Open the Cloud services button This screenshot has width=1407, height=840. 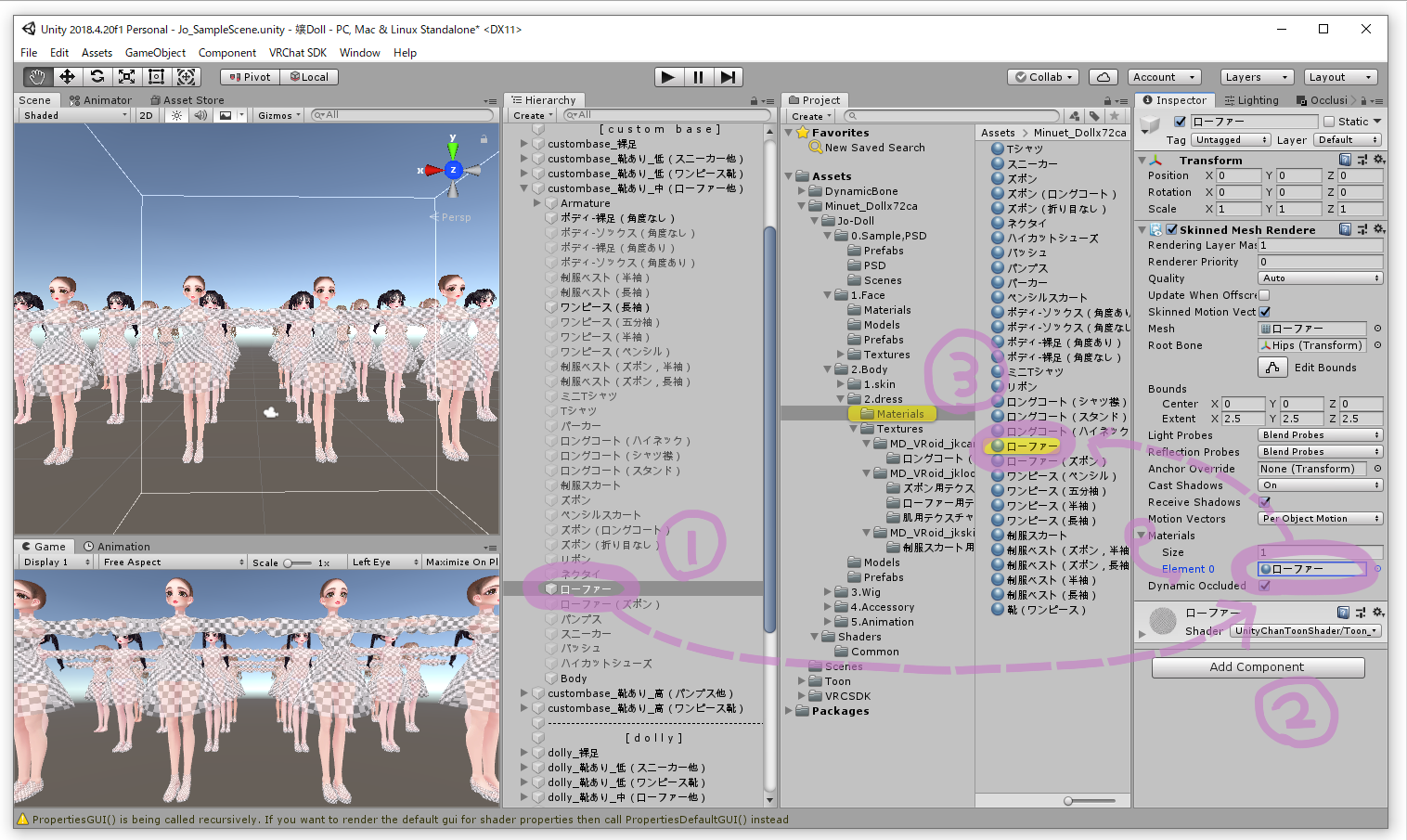click(1103, 77)
